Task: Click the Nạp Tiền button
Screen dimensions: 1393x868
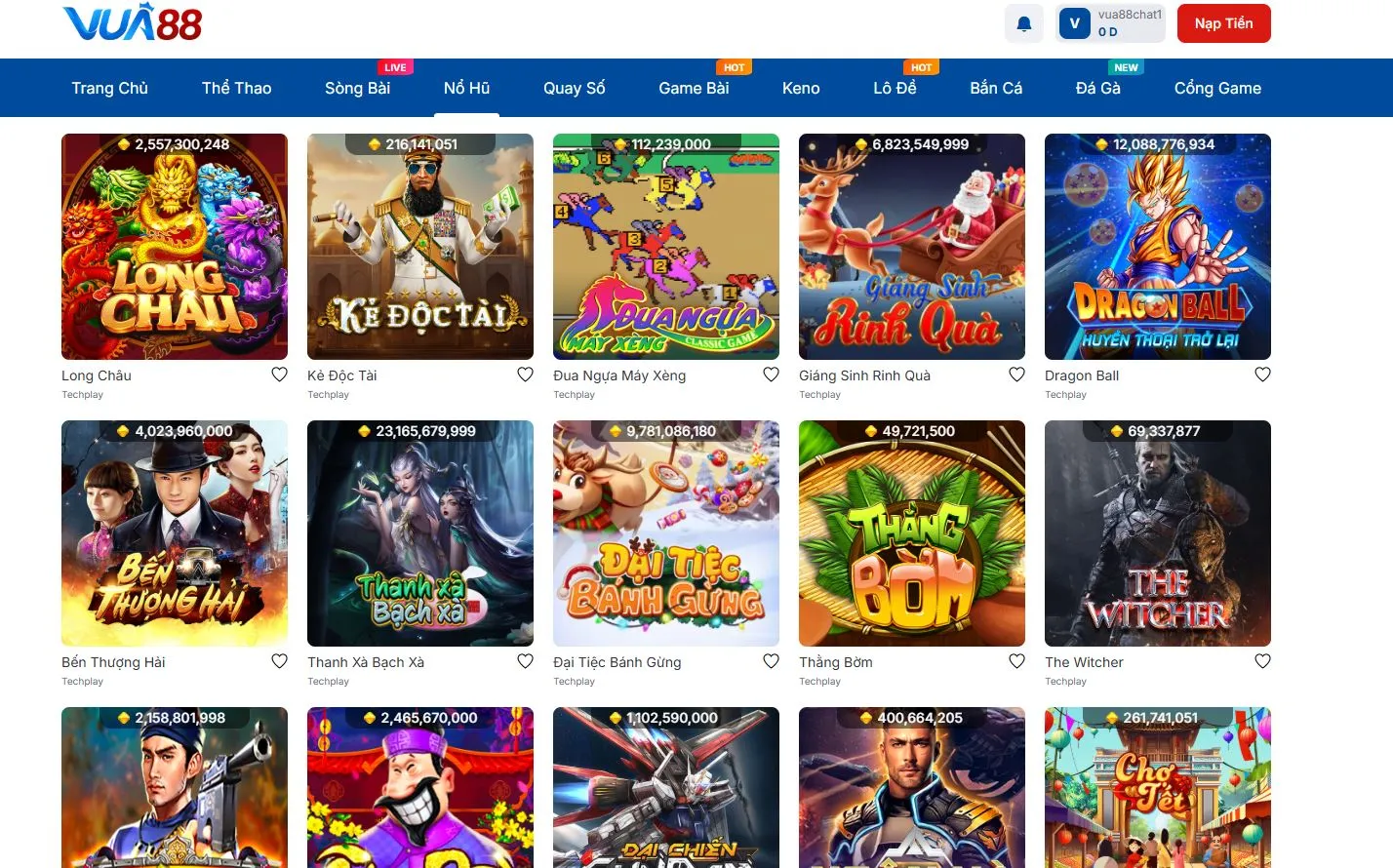Action: point(1223,22)
